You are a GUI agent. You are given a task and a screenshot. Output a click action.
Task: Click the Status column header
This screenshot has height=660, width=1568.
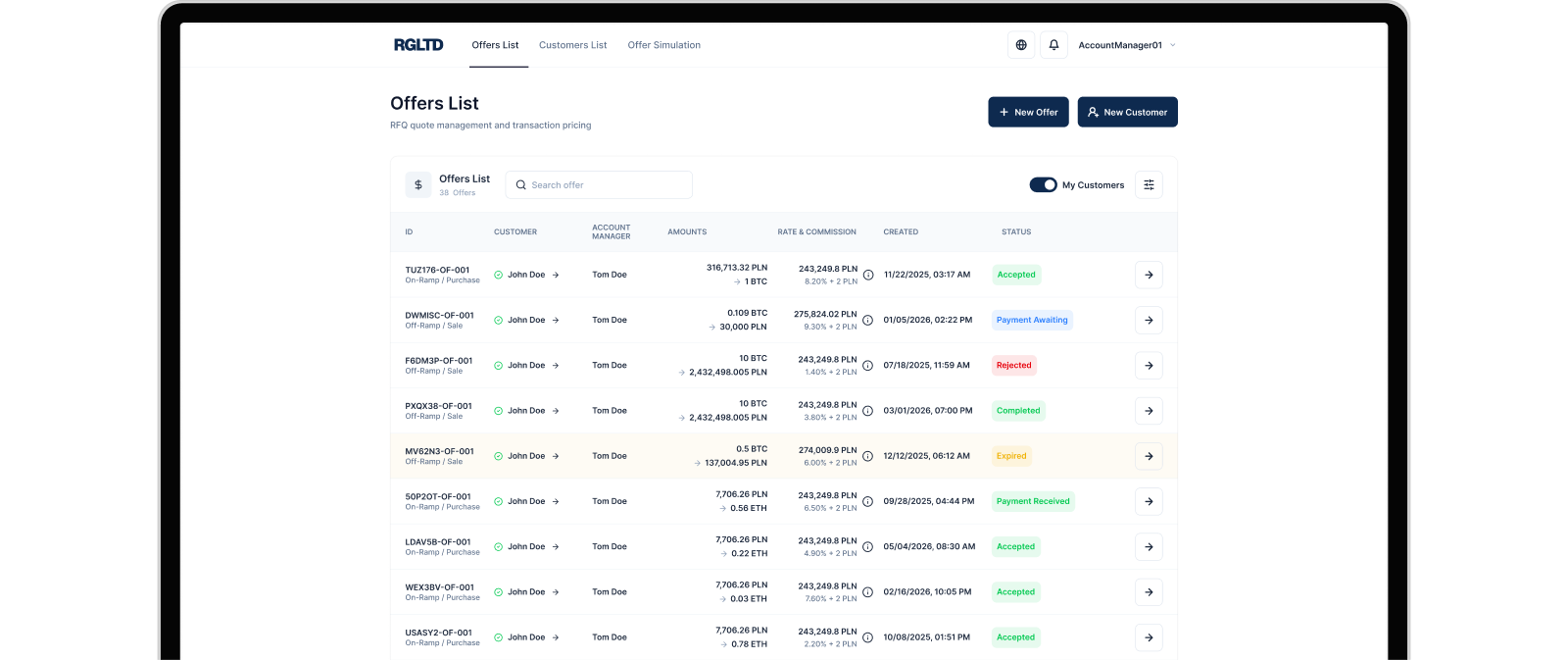pos(1016,232)
